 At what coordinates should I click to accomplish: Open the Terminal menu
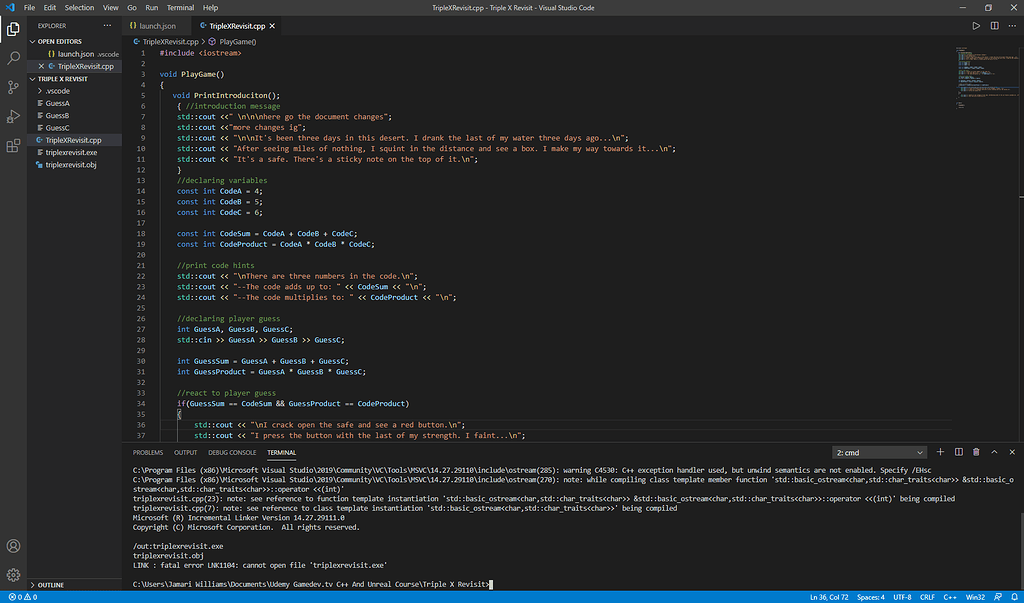(x=180, y=8)
